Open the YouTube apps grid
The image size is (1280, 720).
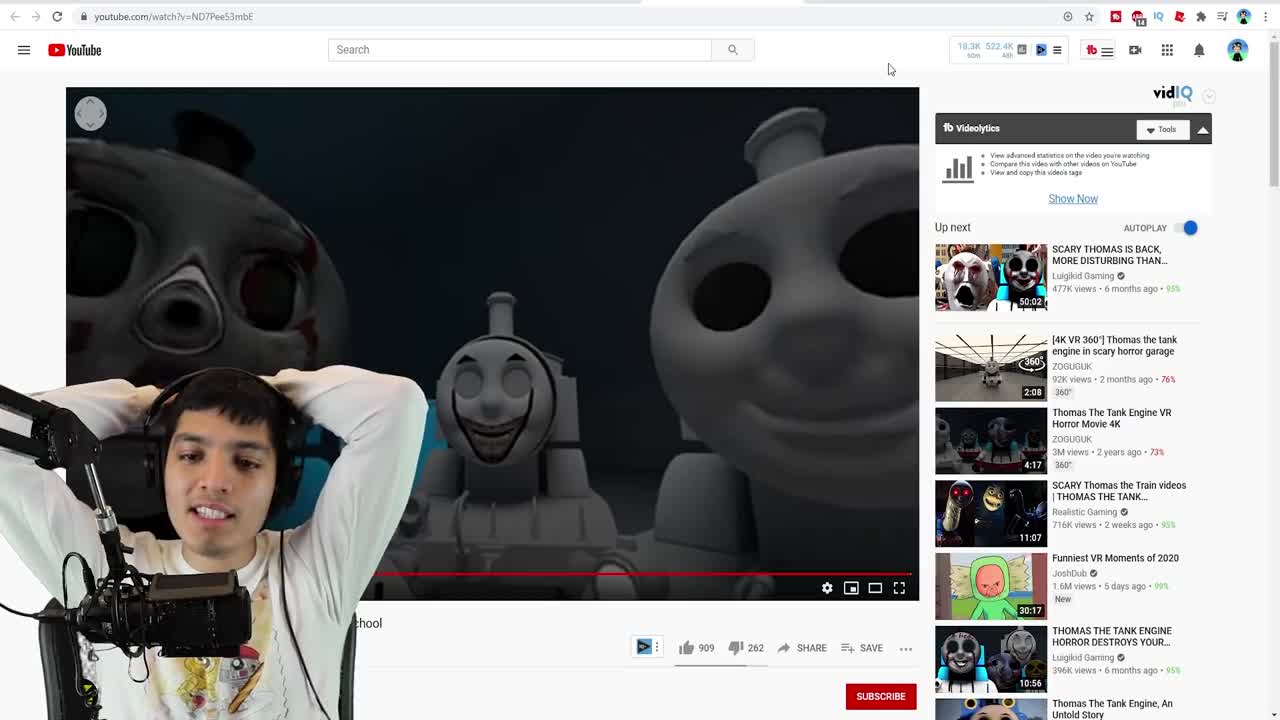[x=1167, y=50]
